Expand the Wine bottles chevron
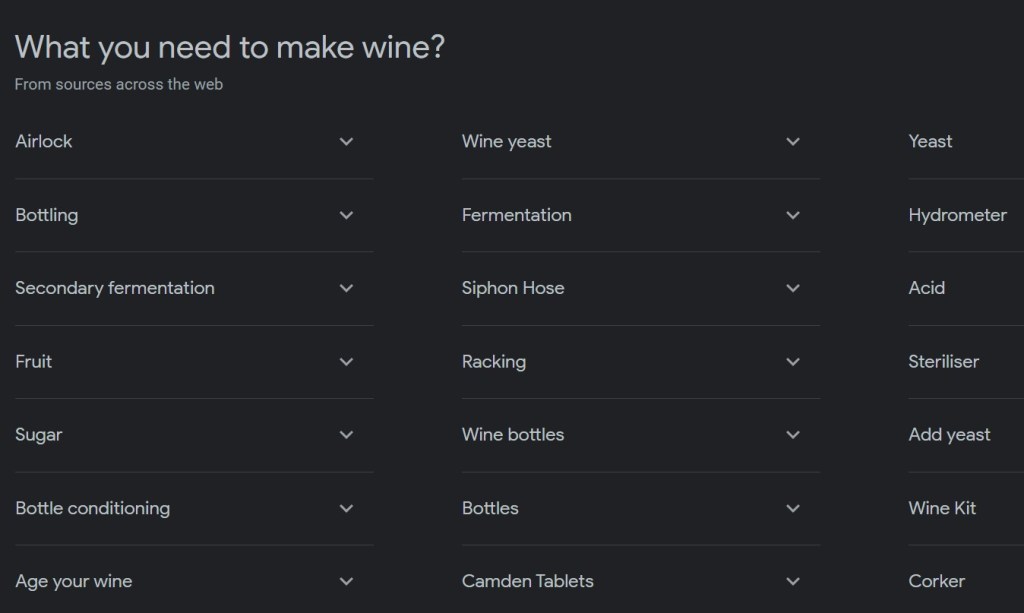 793,435
